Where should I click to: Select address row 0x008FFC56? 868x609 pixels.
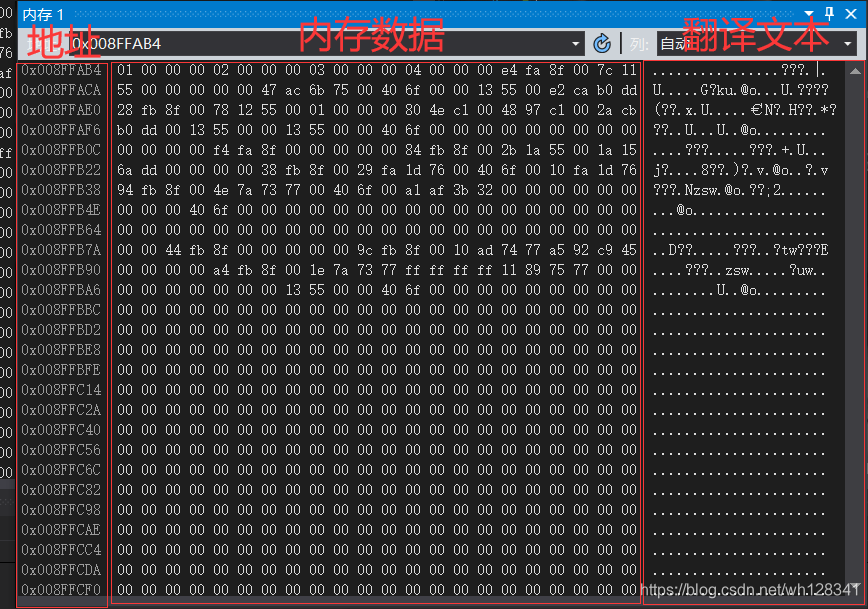pos(61,450)
